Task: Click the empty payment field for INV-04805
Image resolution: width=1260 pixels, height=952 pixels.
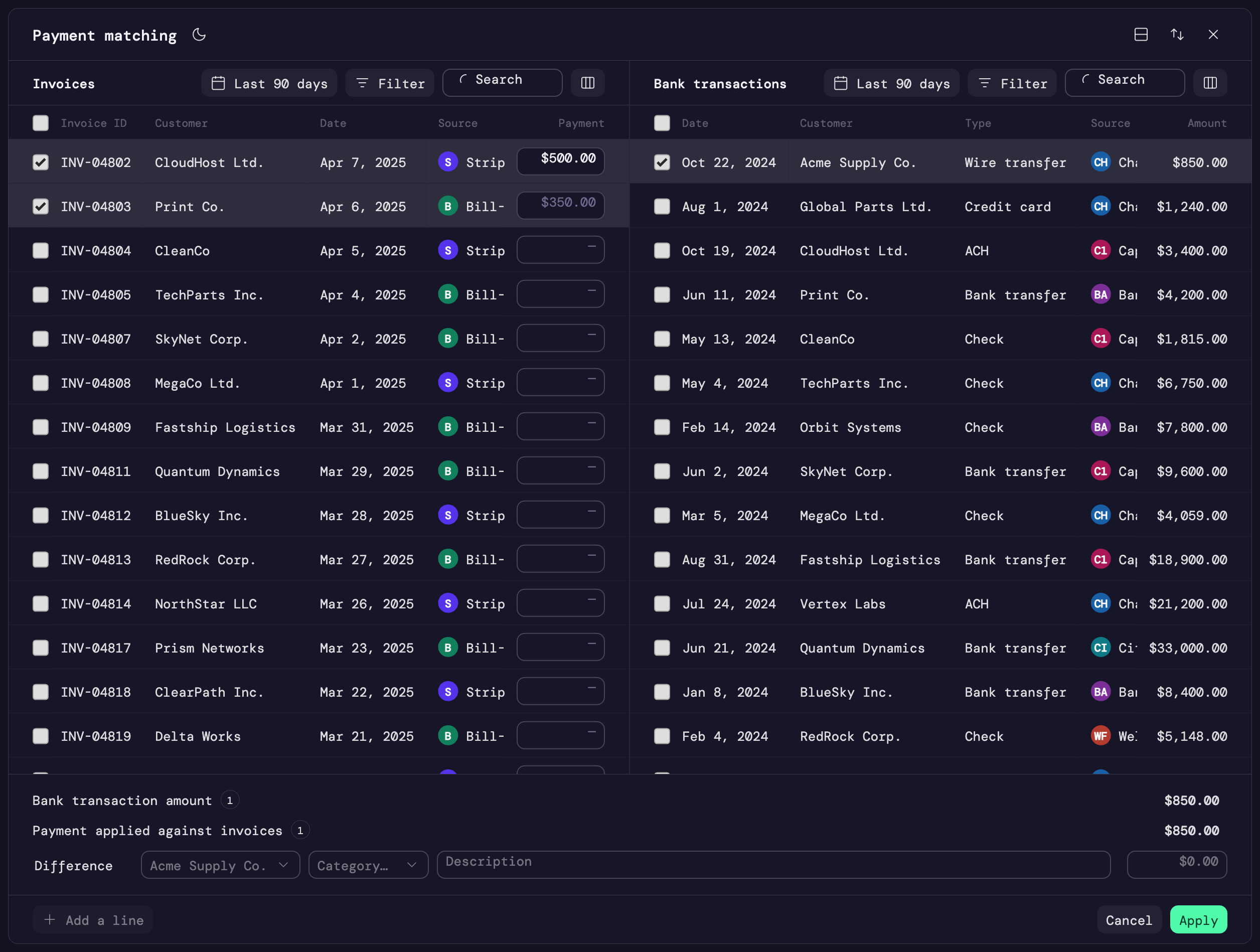Action: pos(560,294)
